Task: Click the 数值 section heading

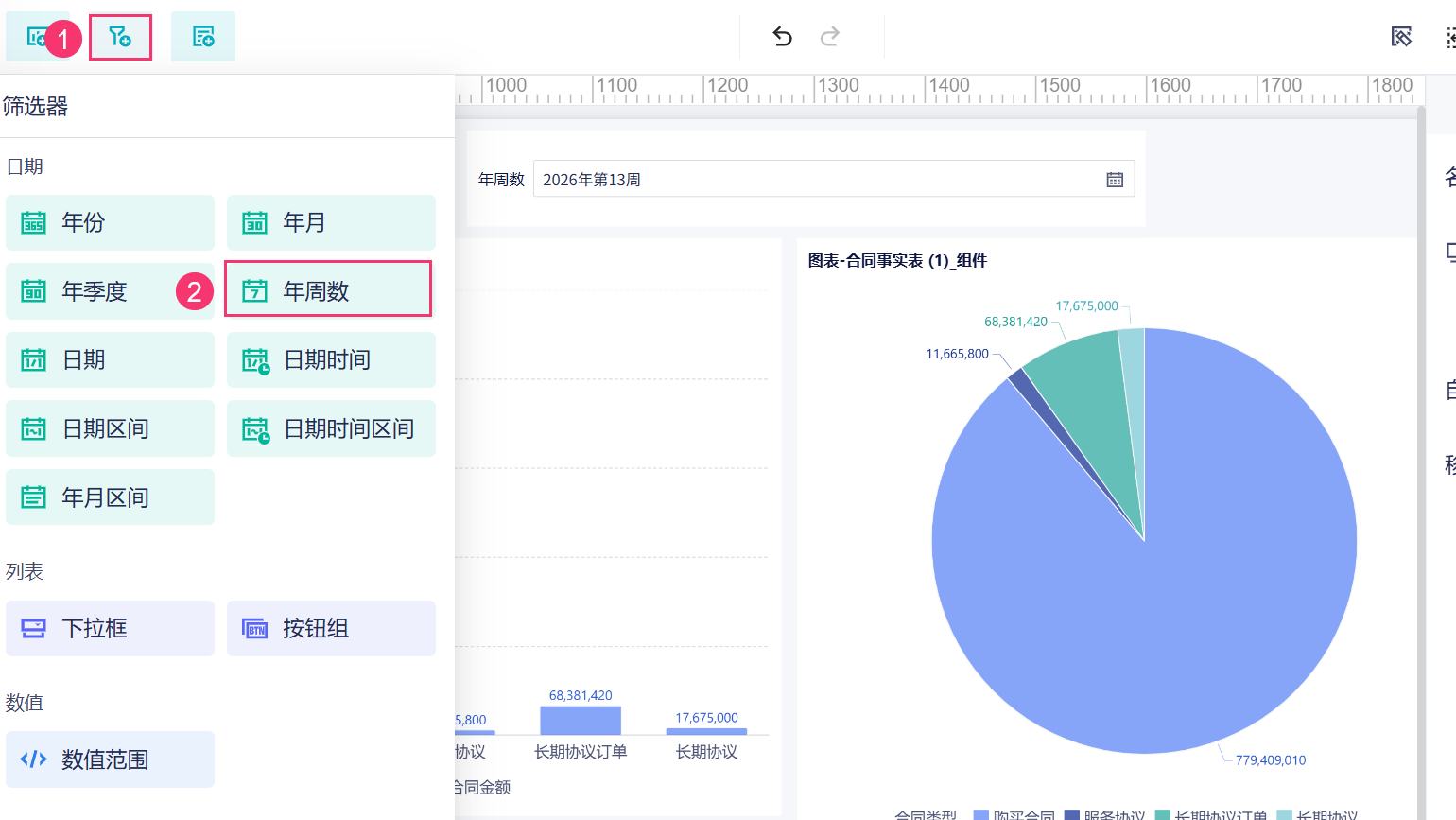Action: [x=25, y=703]
